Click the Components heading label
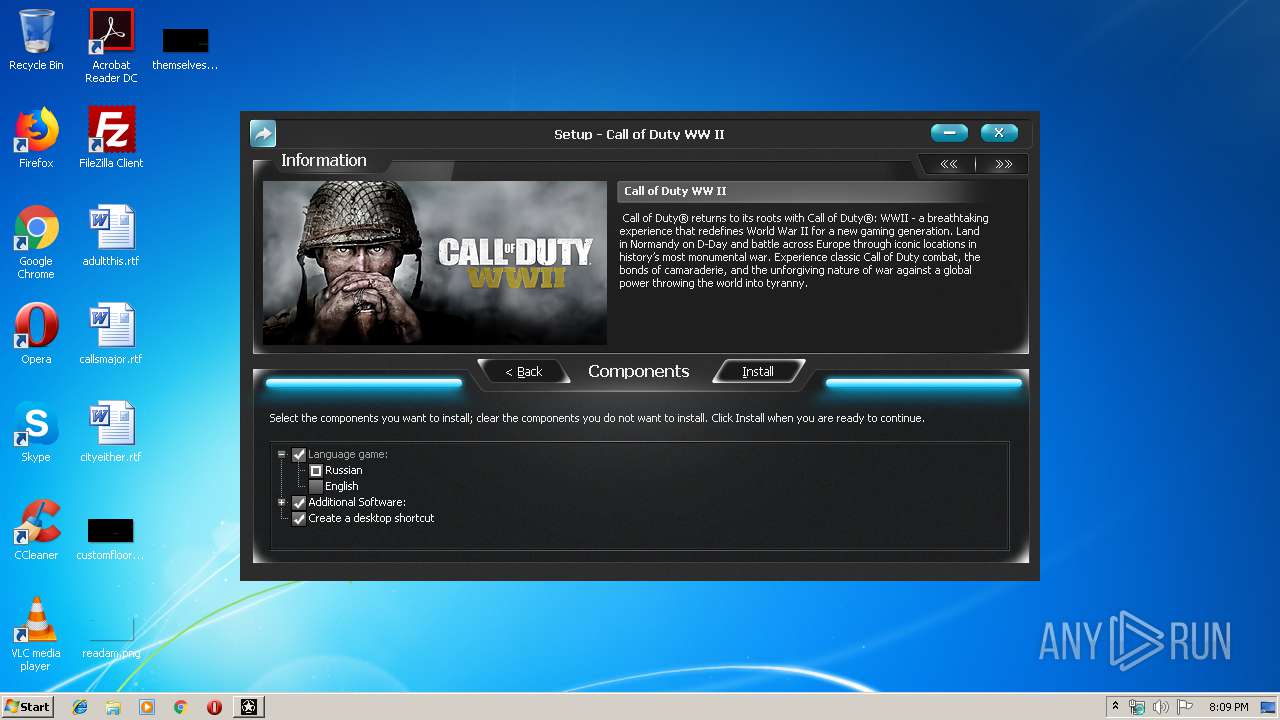 click(639, 371)
